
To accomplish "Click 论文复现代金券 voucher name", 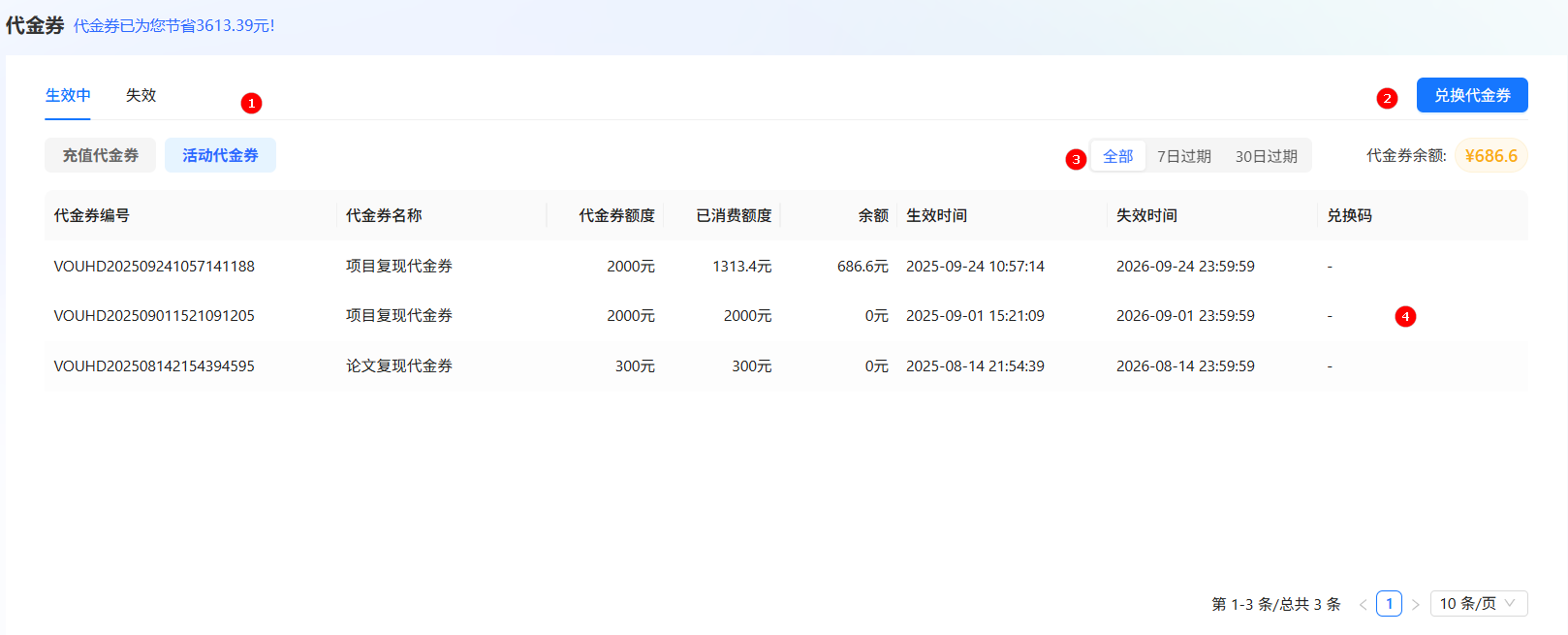I will coord(399,365).
